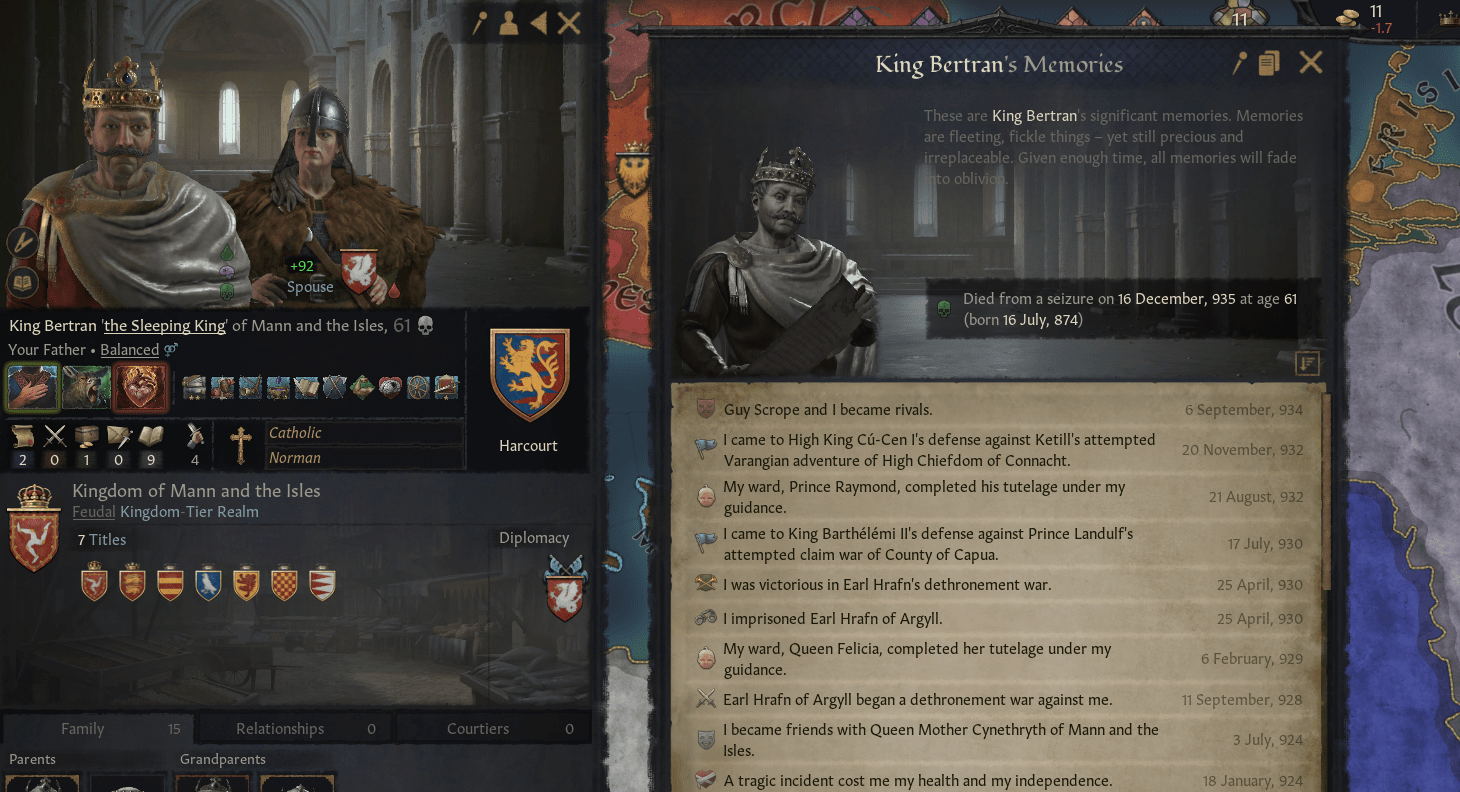Open the Courtiers tab
Viewport: 1460px width, 792px height.
click(x=494, y=729)
